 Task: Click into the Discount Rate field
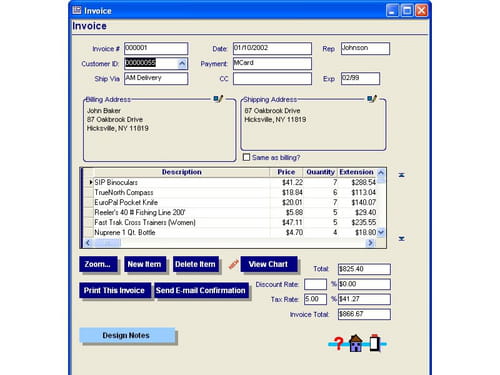click(x=315, y=284)
